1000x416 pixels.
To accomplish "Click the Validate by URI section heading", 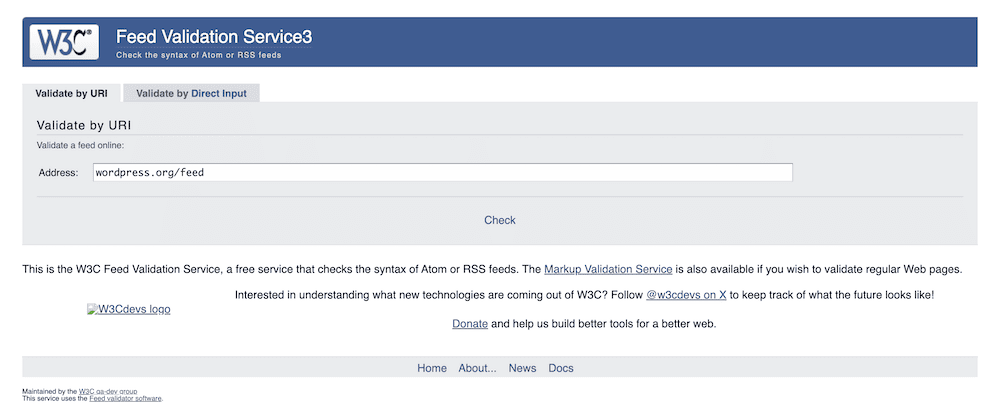I will click(84, 126).
